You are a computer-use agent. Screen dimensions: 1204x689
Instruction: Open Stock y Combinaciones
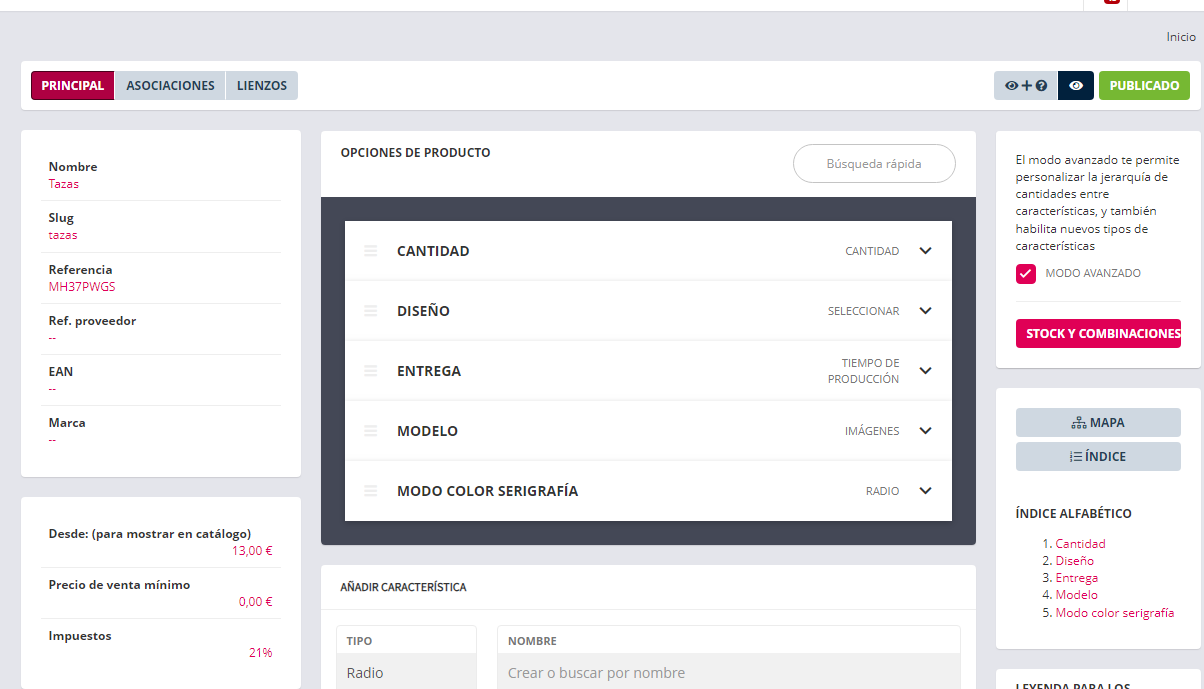click(x=1098, y=334)
